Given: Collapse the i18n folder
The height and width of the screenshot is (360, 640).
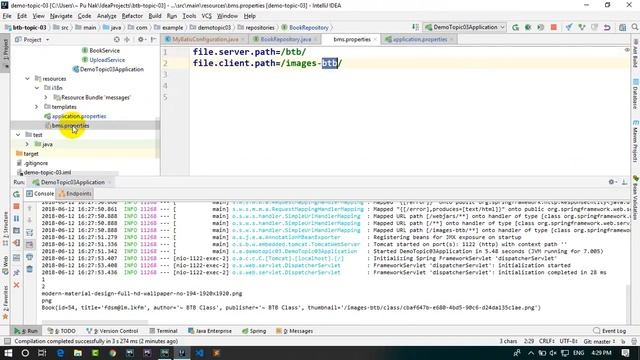Looking at the screenshot, I should (x=37, y=88).
